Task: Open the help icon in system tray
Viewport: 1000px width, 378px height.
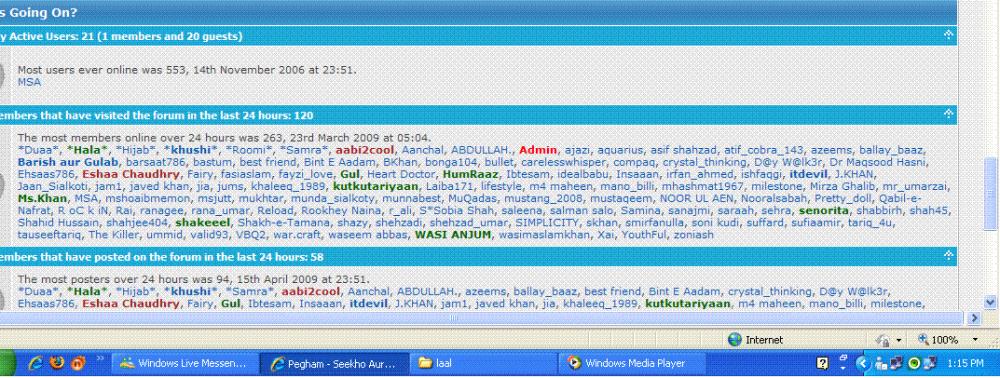Action: pos(822,363)
